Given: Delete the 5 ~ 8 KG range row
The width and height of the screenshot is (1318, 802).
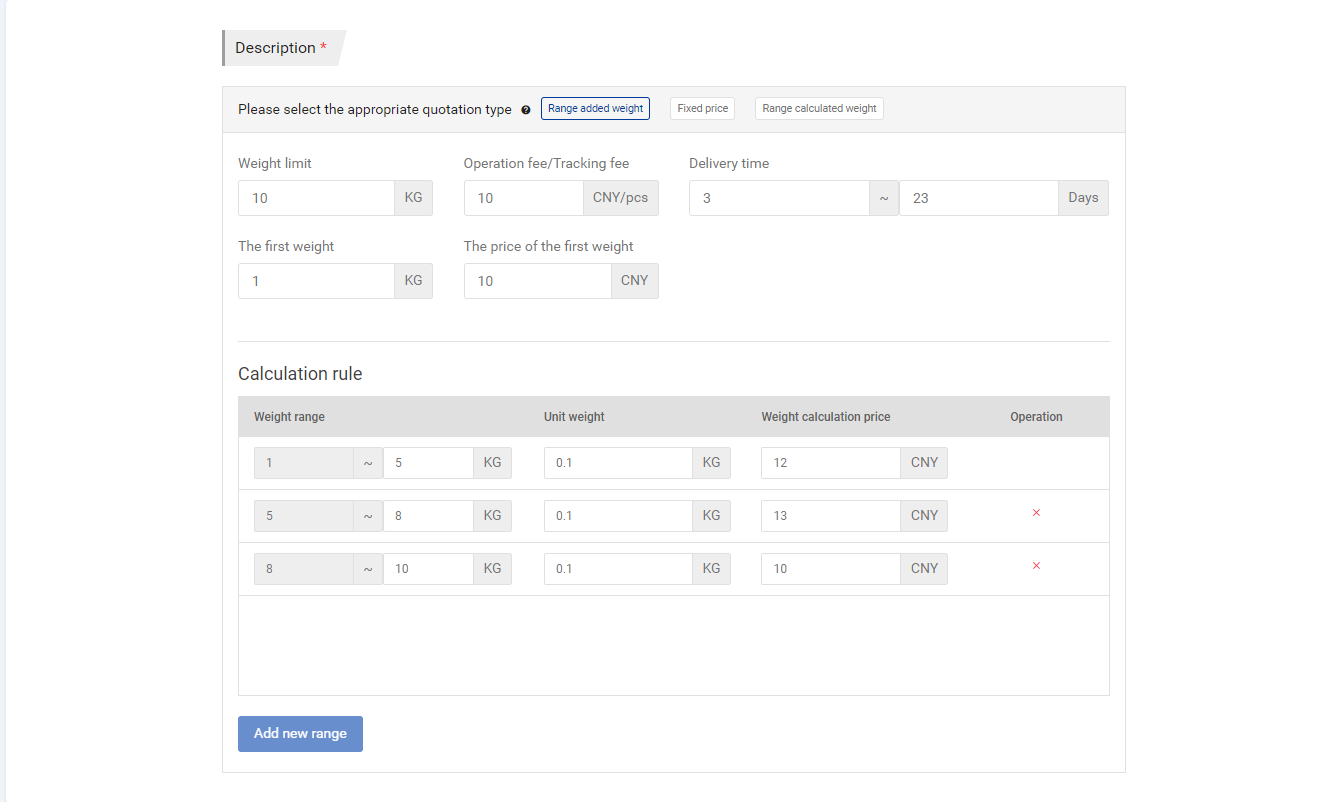Looking at the screenshot, I should (1036, 513).
